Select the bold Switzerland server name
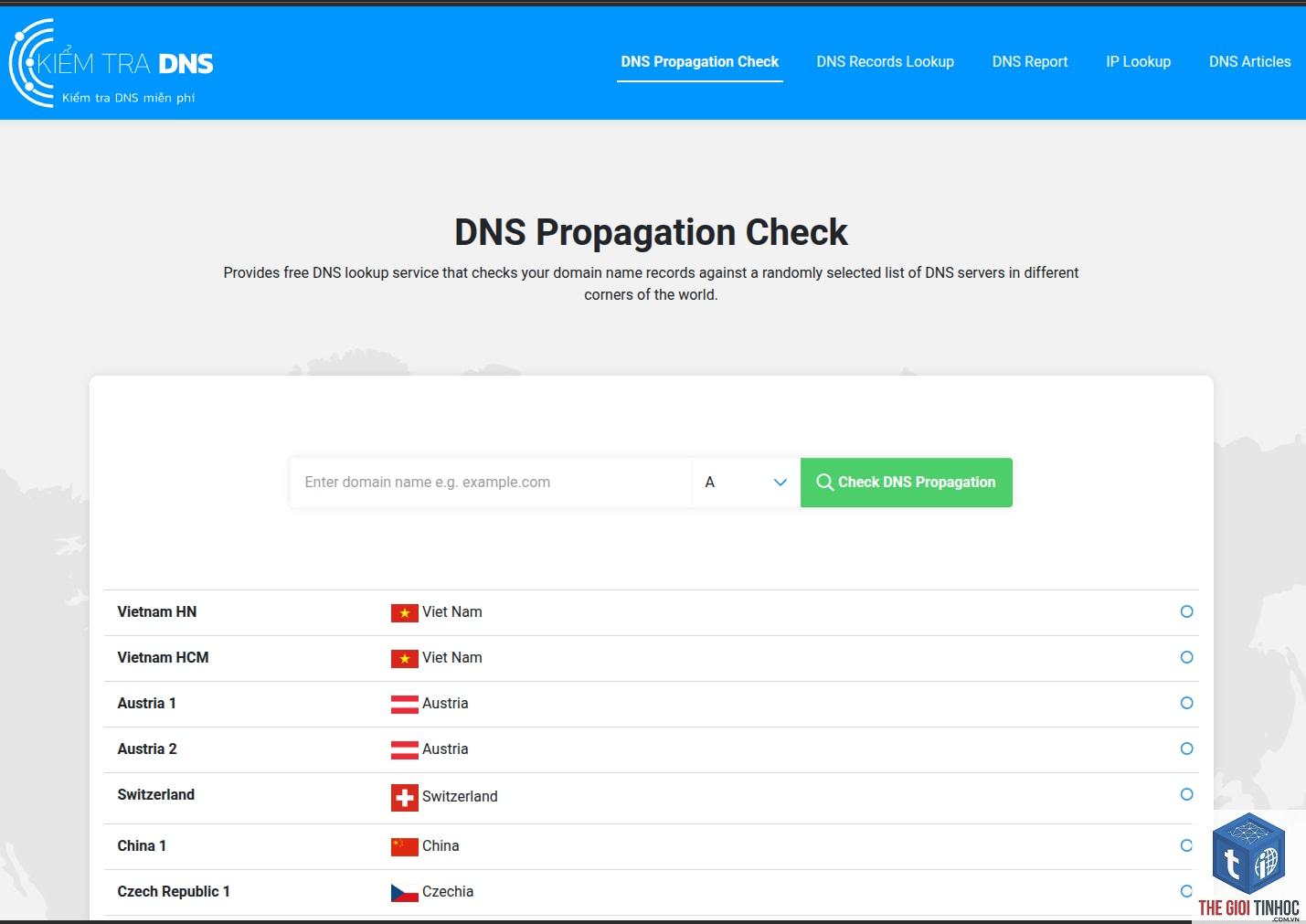1306x924 pixels. pyautogui.click(x=156, y=795)
